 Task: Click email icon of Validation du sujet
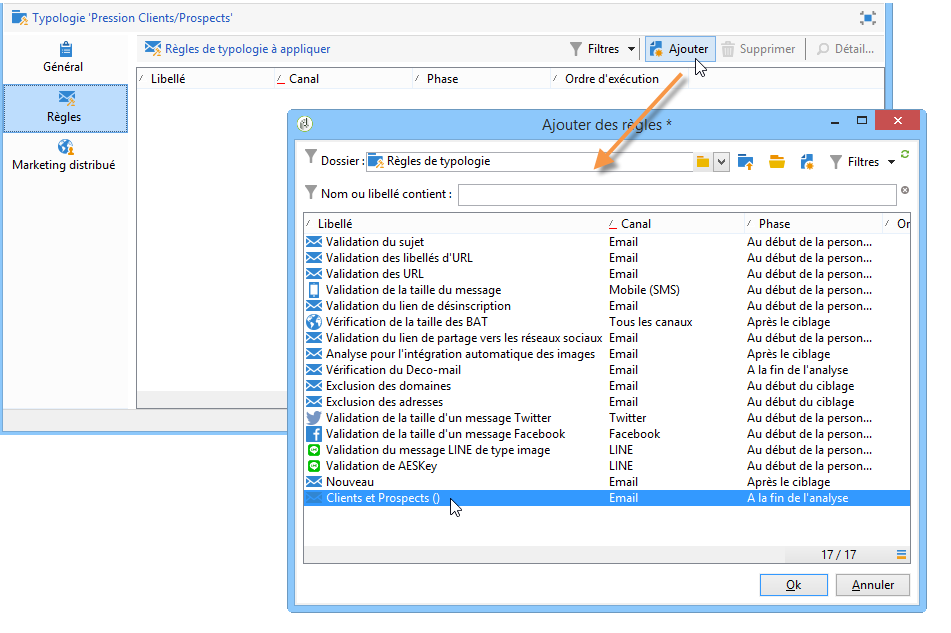pos(314,242)
